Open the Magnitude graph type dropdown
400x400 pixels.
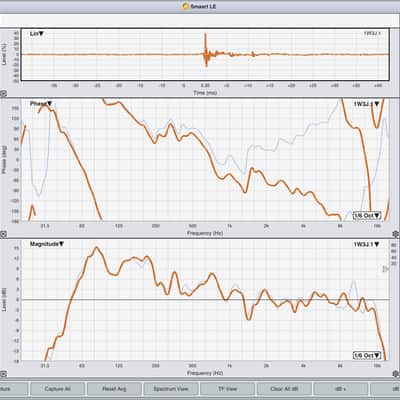(x=47, y=244)
